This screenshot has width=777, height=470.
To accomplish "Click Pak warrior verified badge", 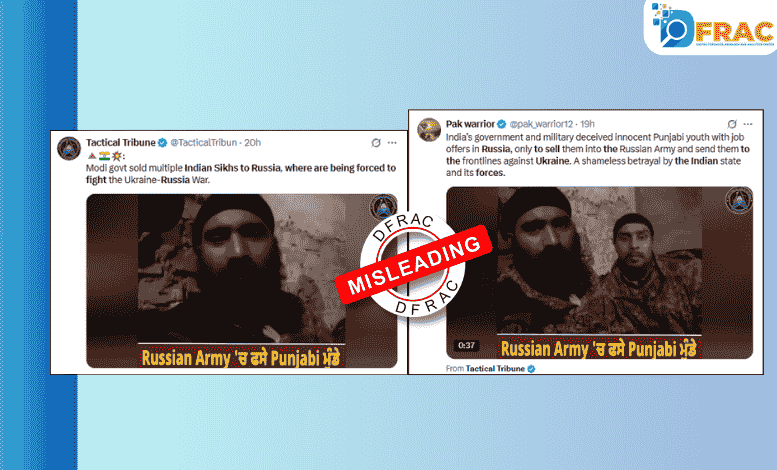I will (501, 124).
